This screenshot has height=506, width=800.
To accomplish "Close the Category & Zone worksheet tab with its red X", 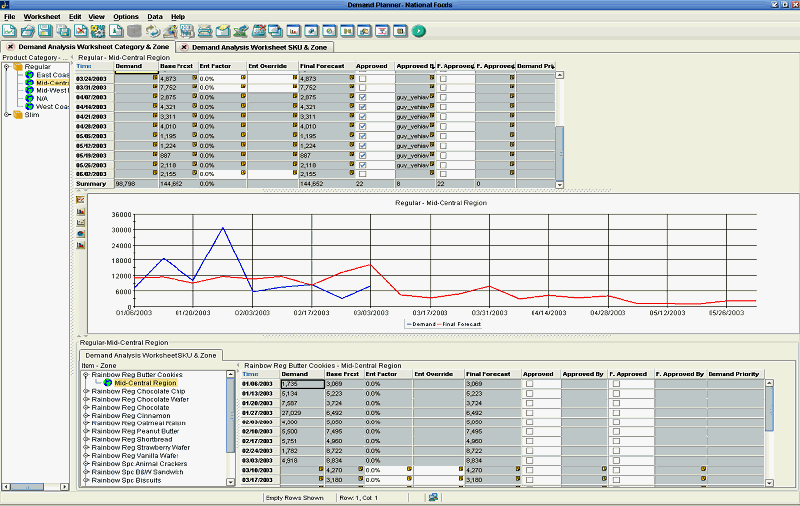I will pyautogui.click(x=10, y=46).
